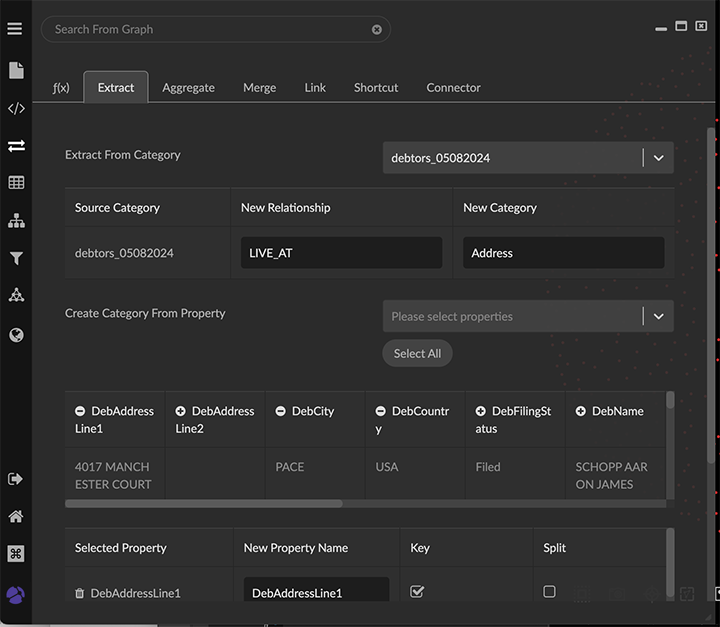The height and width of the screenshot is (627, 720).
Task: Open the Please select properties dropdown
Action: (x=658, y=316)
